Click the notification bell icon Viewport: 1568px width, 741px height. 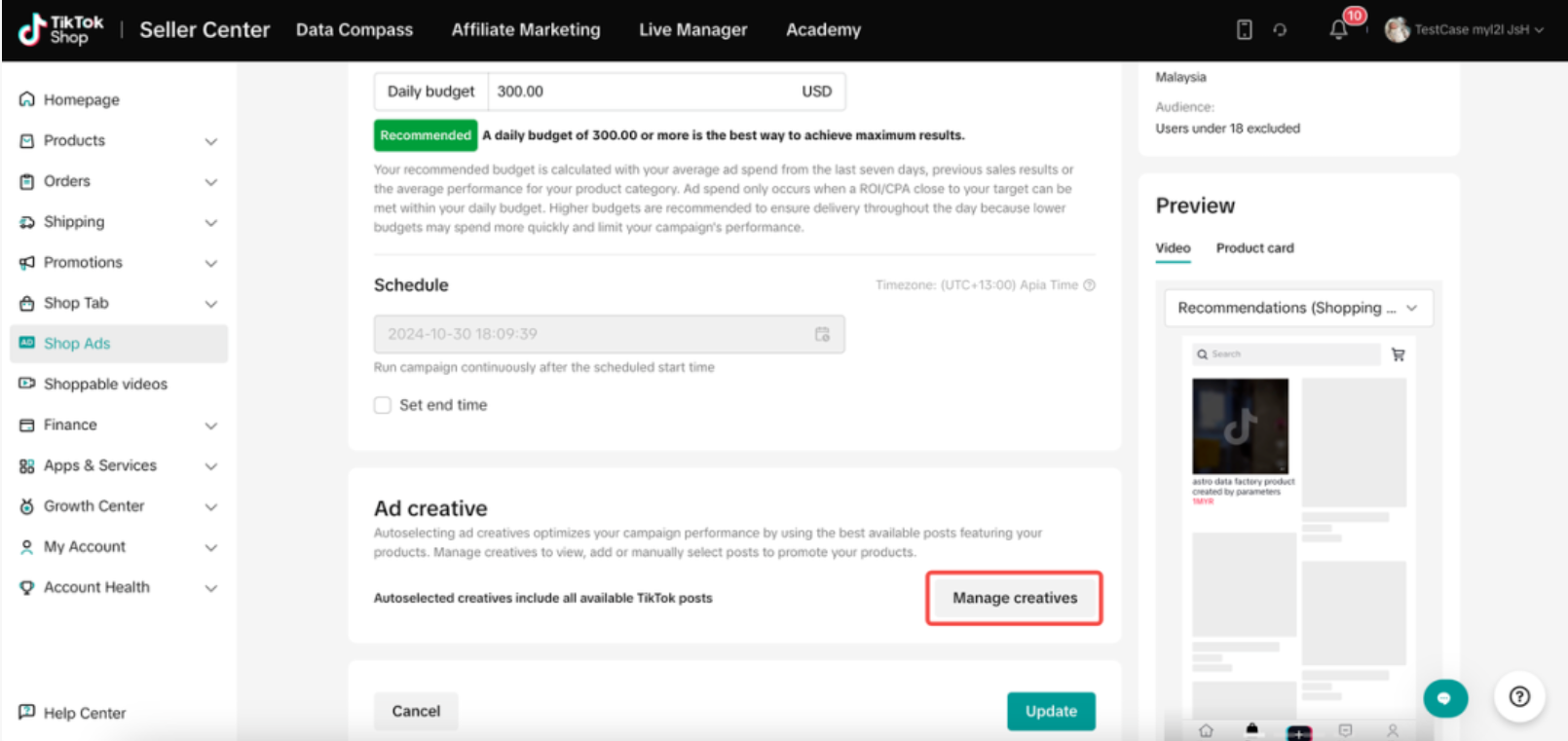coord(1338,30)
